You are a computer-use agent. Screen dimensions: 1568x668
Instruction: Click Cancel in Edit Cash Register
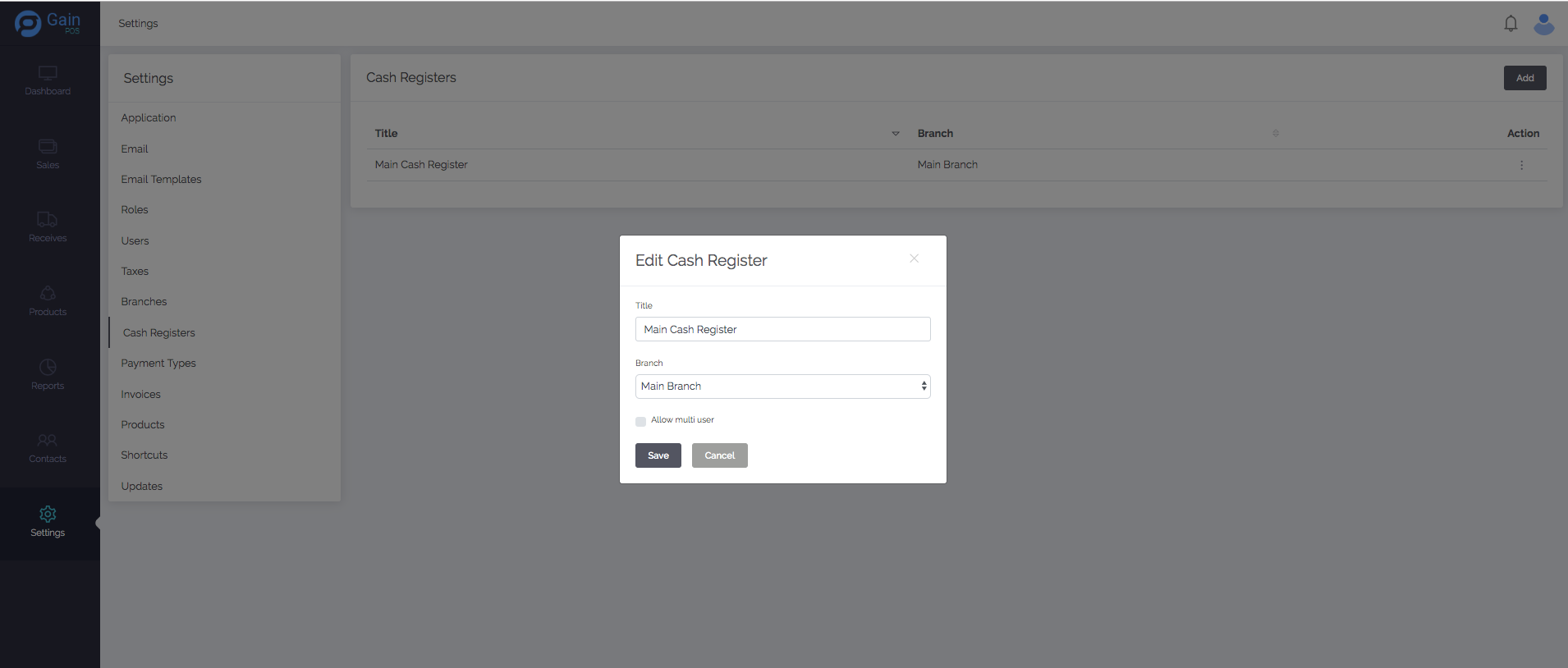pyautogui.click(x=719, y=455)
